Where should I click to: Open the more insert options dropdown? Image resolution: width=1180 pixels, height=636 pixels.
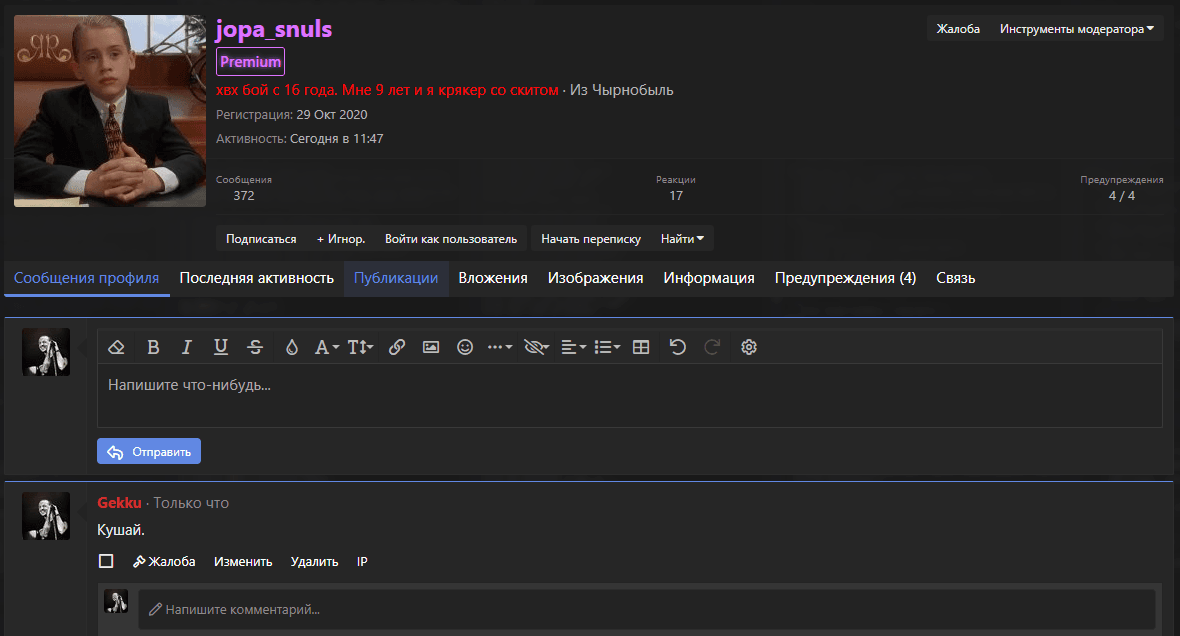pyautogui.click(x=500, y=347)
